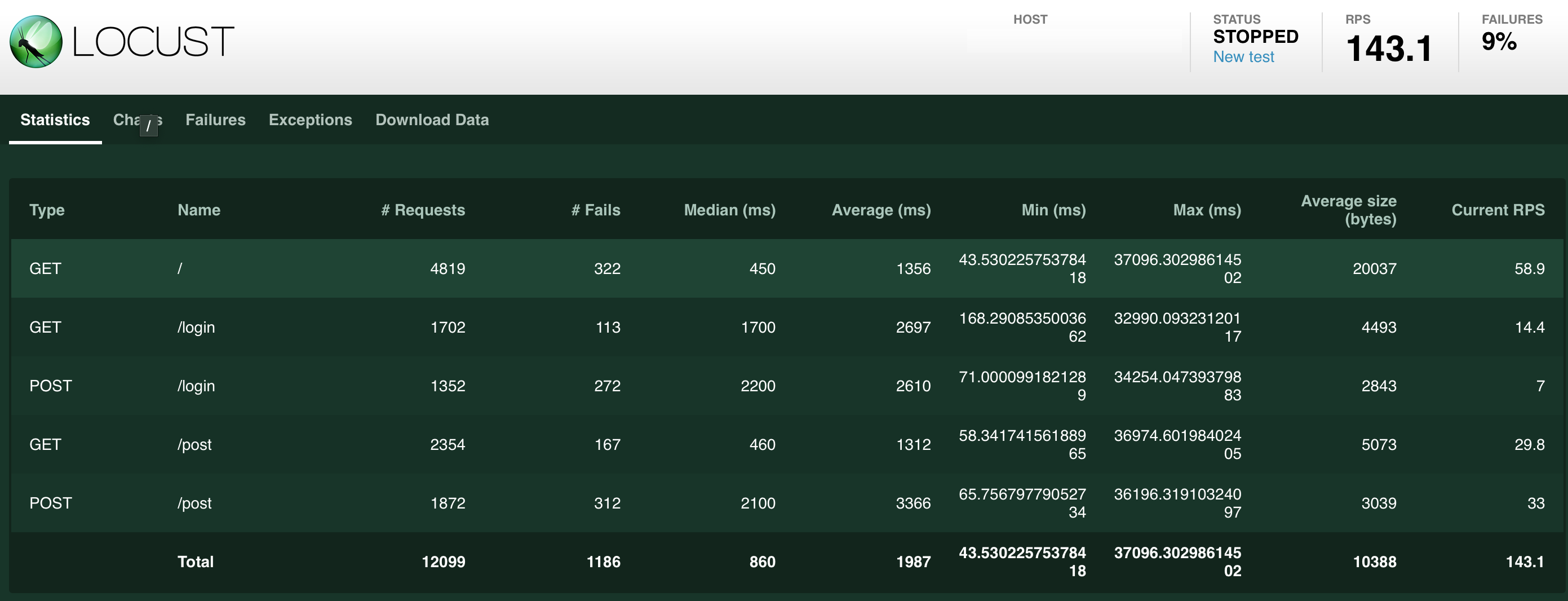
Task: Sort by Average (ms) column header
Action: pos(881,210)
